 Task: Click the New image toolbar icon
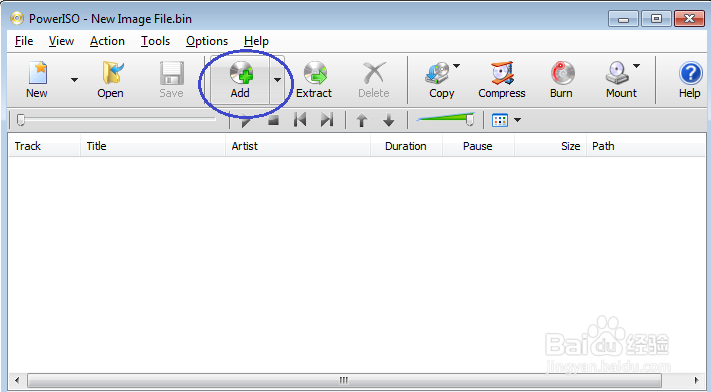[38, 74]
